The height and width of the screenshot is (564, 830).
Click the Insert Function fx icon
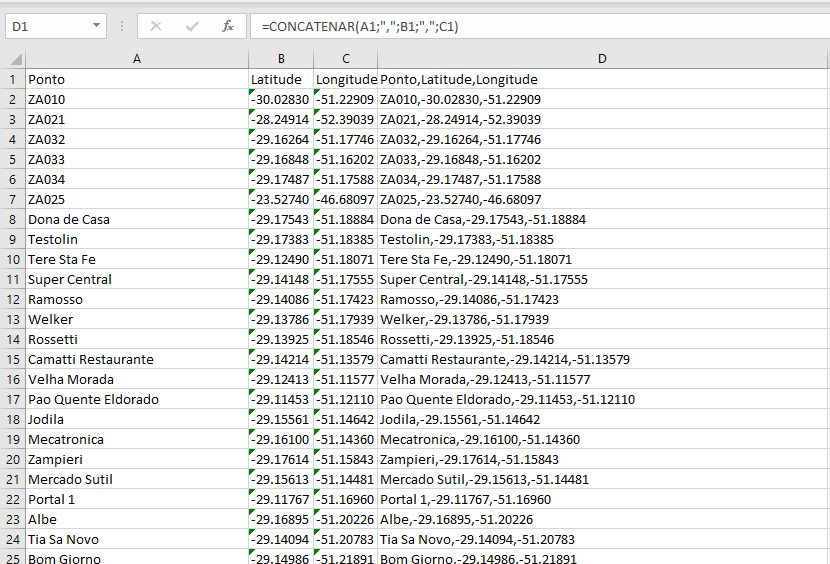tap(228, 26)
